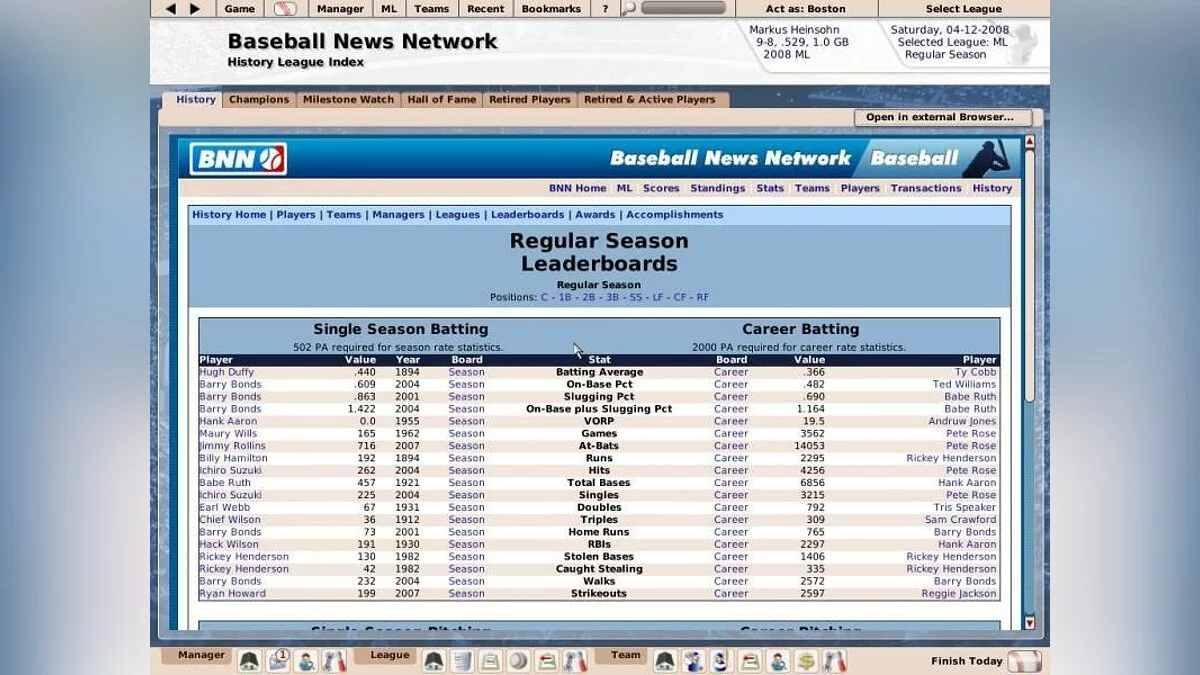1200x675 pixels.
Task: Open the Manager settings tools icon
Action: (x=334, y=660)
